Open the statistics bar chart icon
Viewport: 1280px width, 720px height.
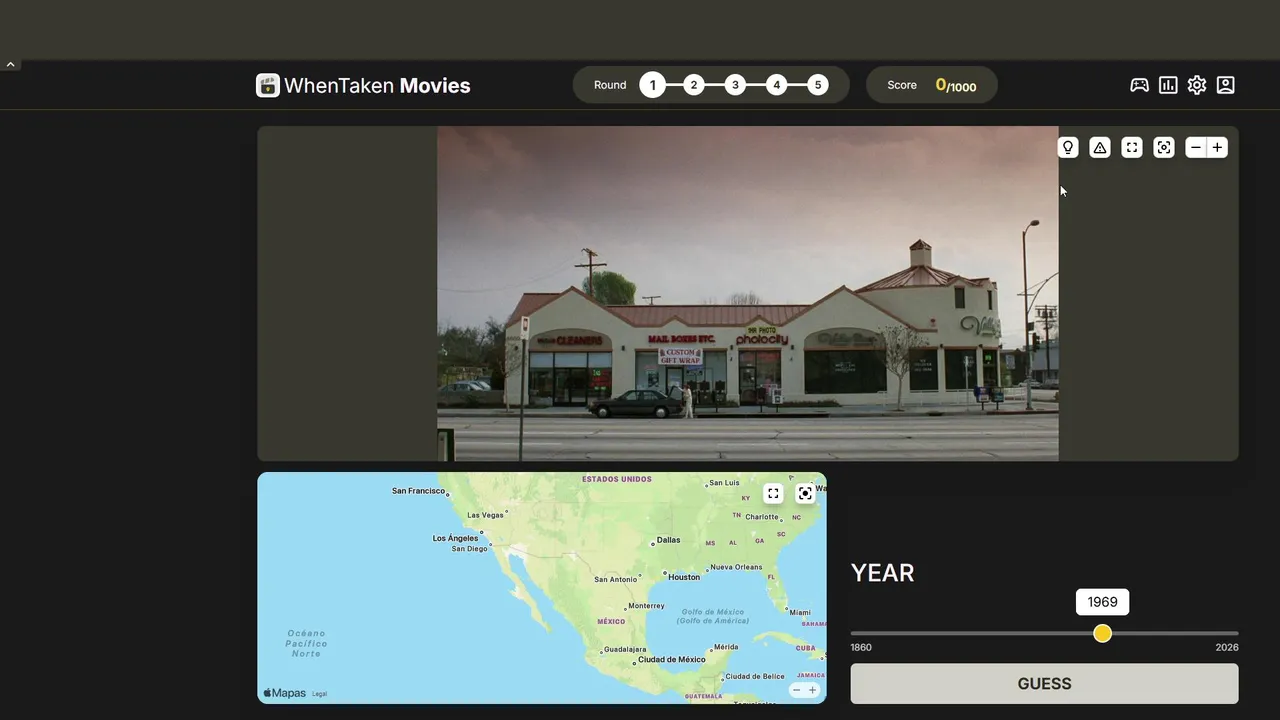pos(1168,85)
